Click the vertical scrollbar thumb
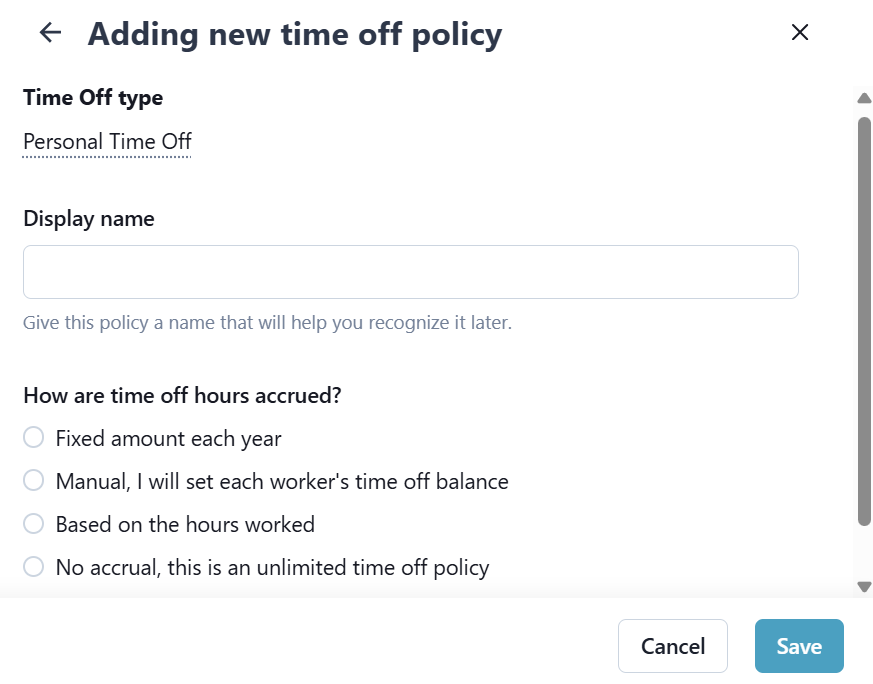This screenshot has height=684, width=873. click(864, 320)
